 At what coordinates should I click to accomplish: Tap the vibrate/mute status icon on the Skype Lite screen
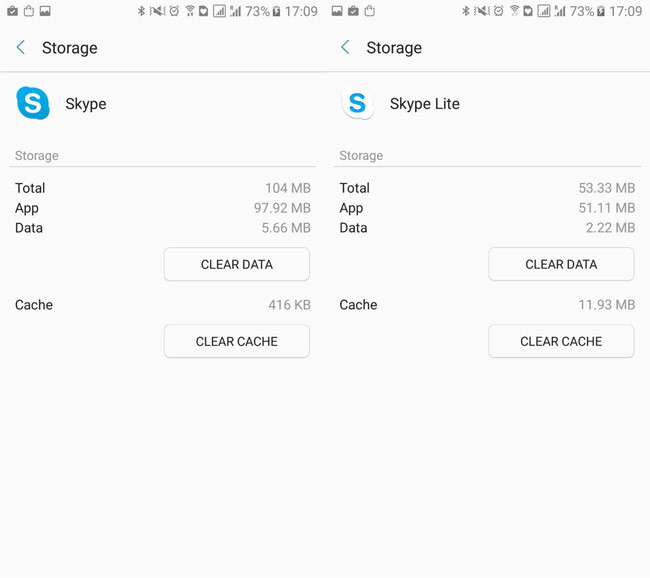click(x=482, y=11)
